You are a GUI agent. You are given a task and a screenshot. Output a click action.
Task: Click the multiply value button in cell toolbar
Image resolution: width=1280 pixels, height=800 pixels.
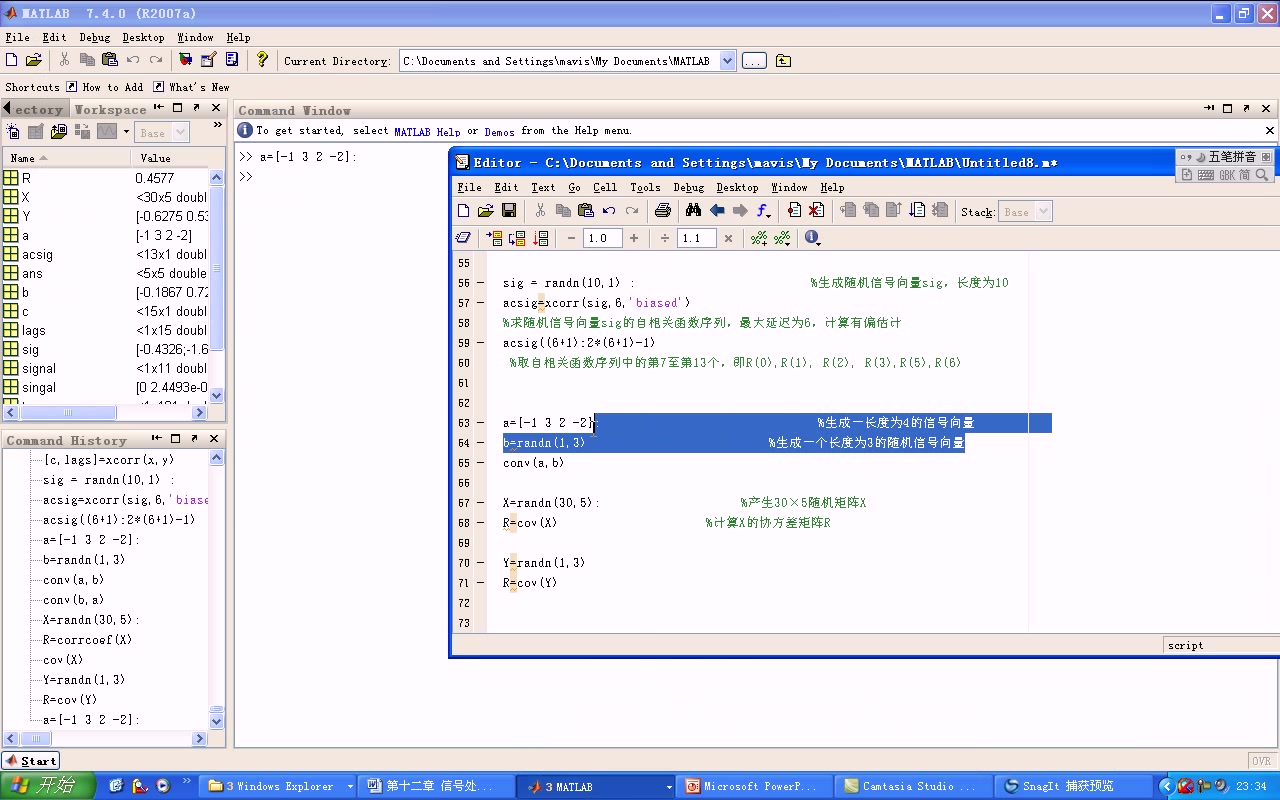point(728,238)
